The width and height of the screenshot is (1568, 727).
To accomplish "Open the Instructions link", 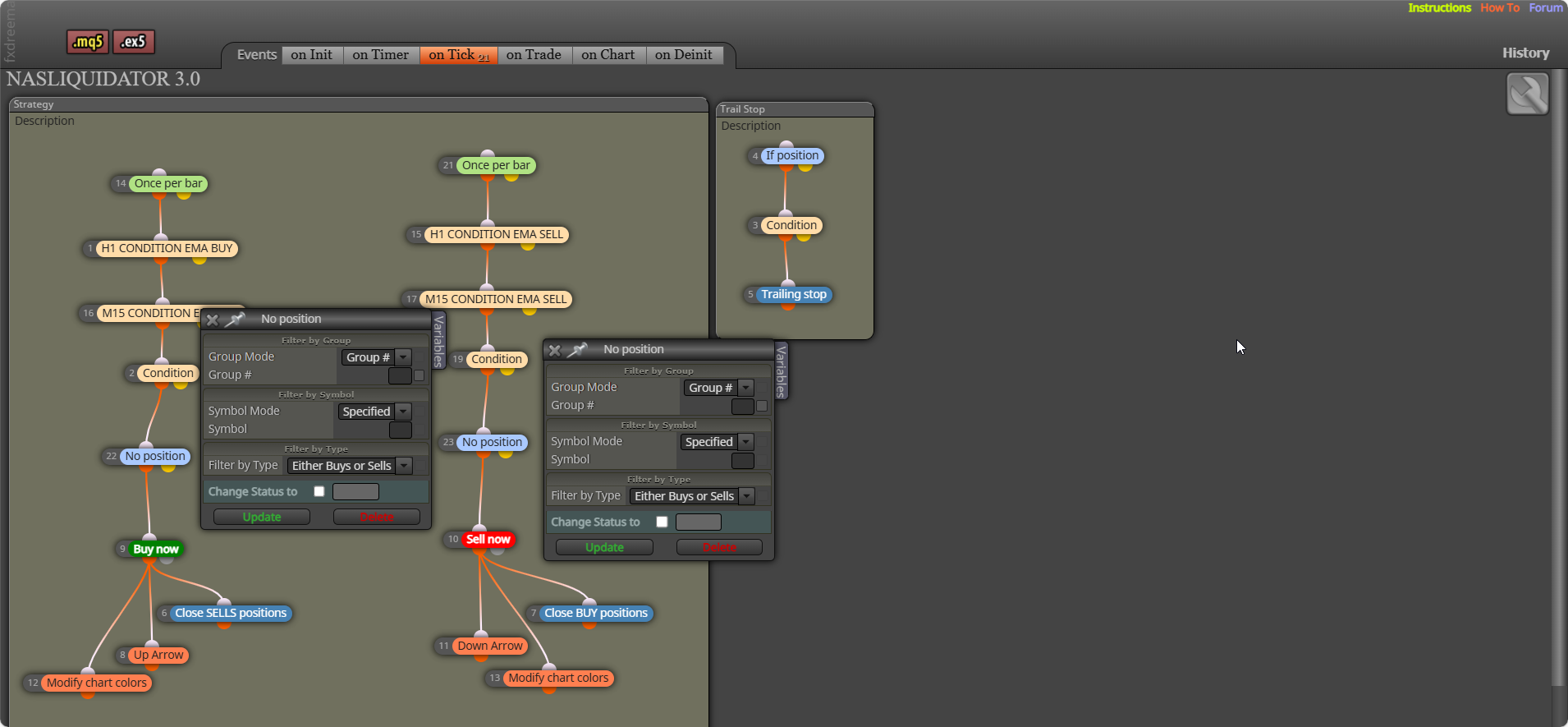I will tap(1439, 7).
